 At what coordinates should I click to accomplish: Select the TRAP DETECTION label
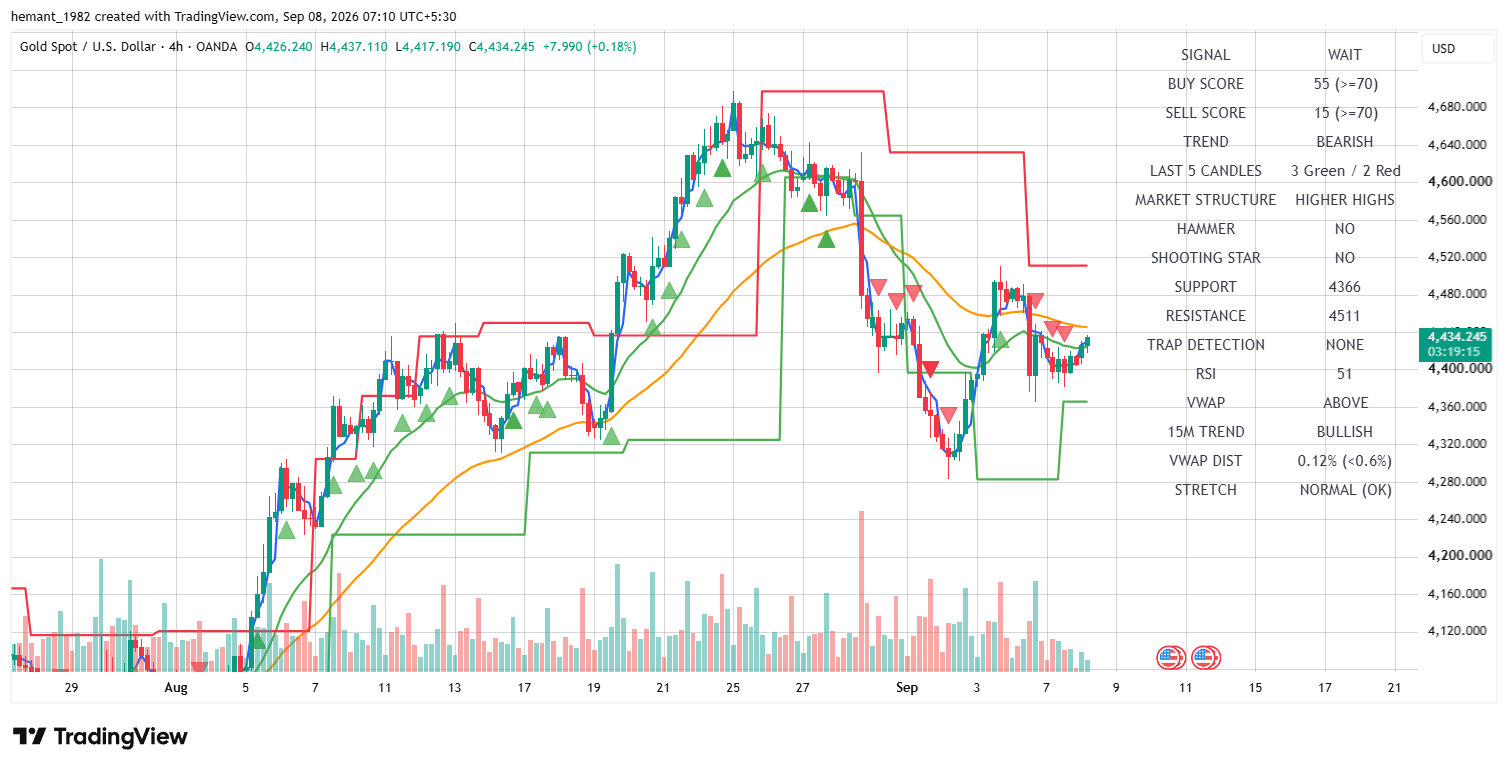pos(1205,345)
